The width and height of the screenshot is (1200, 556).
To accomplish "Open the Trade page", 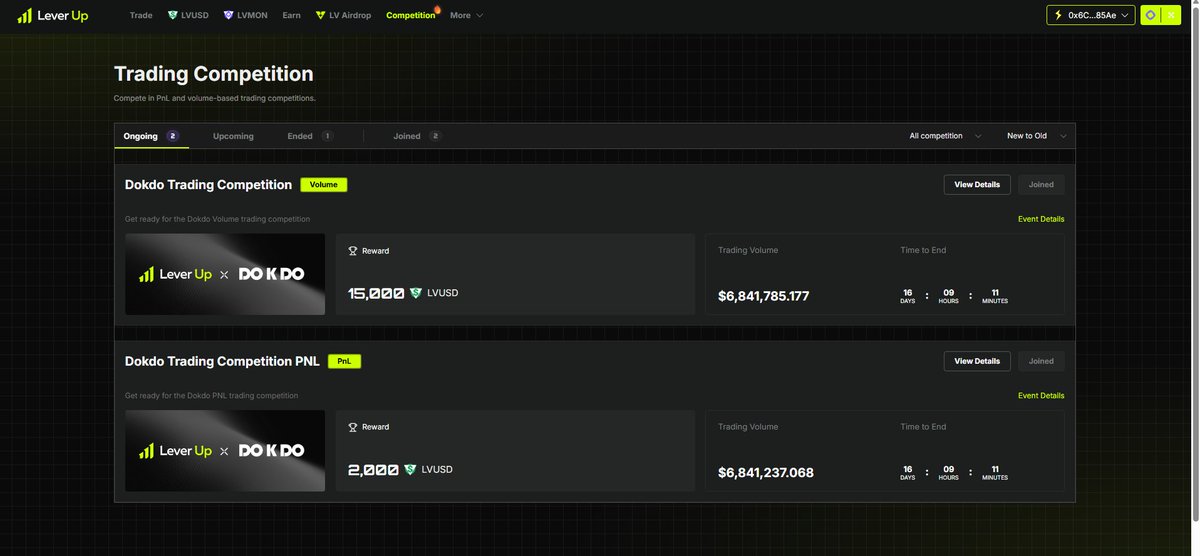I will (x=141, y=15).
